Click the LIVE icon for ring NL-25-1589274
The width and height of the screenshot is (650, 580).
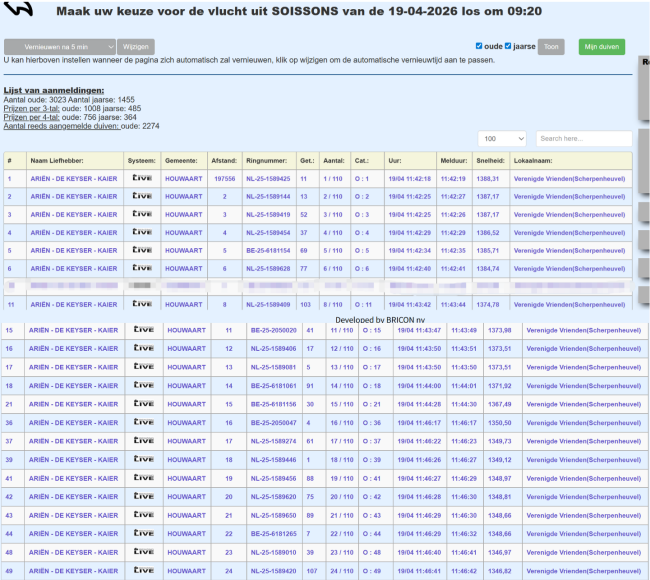pyautogui.click(x=142, y=440)
